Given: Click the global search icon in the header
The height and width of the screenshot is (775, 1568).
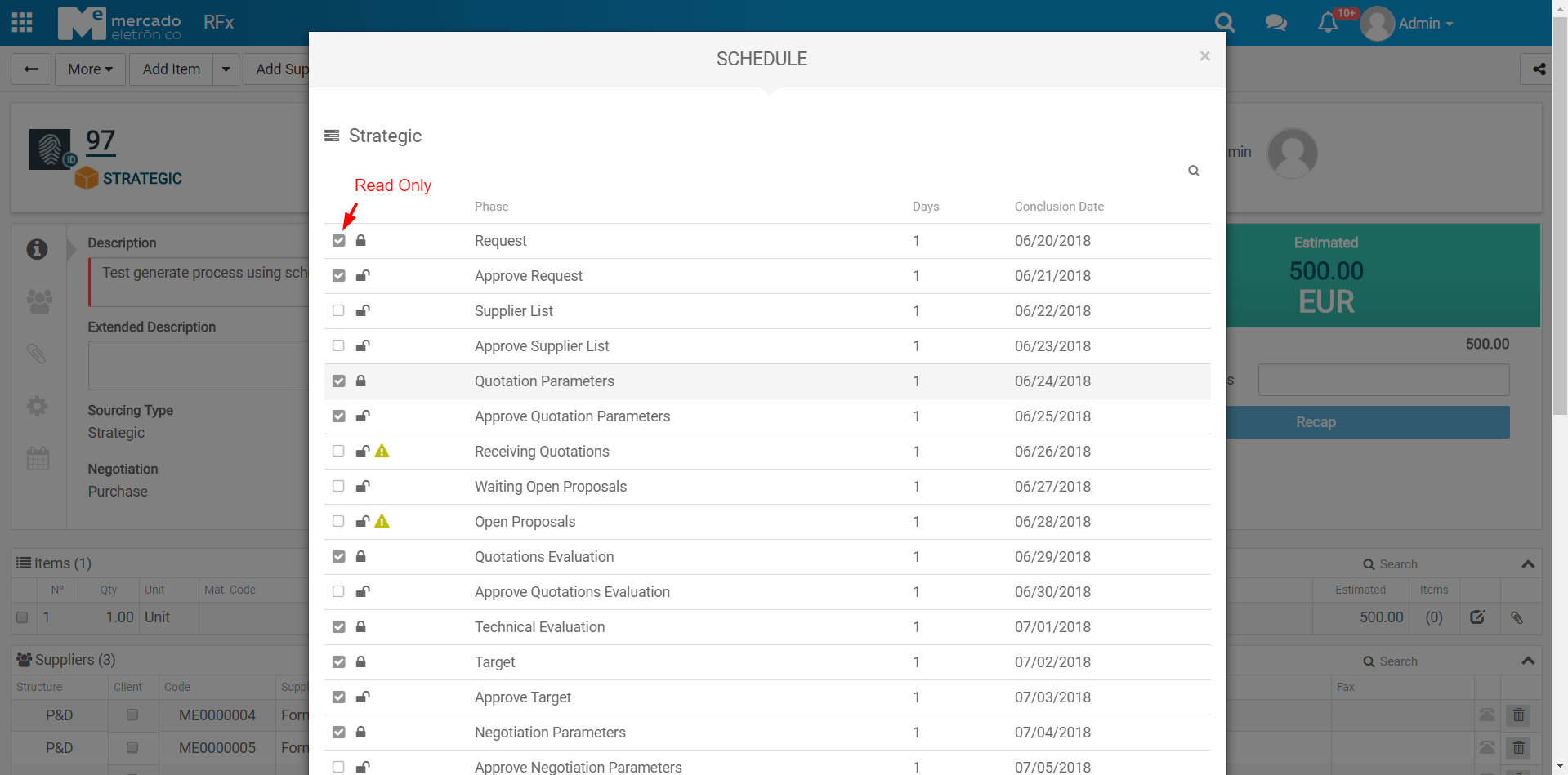Looking at the screenshot, I should point(1224,23).
